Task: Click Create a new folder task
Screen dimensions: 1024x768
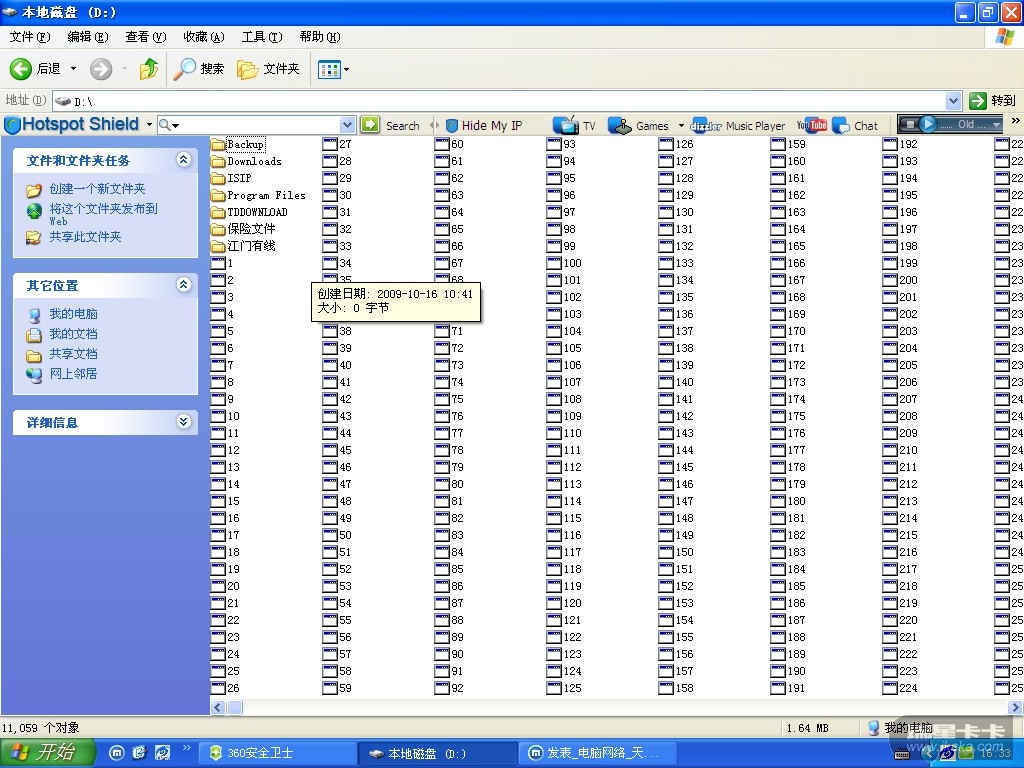Action: point(97,189)
